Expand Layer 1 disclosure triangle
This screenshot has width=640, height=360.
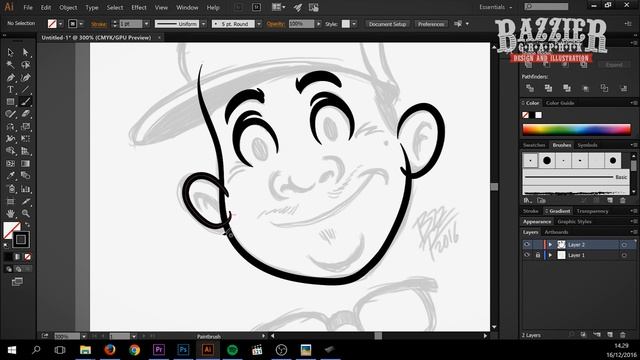point(550,255)
